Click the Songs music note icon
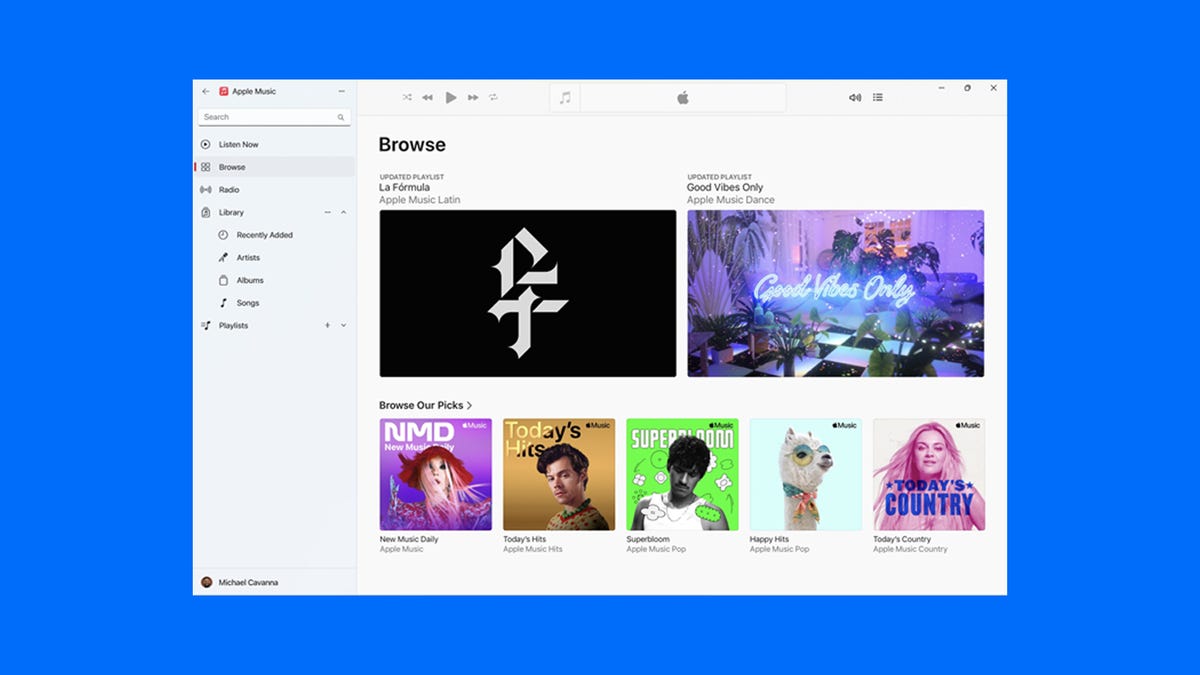 pyautogui.click(x=223, y=303)
